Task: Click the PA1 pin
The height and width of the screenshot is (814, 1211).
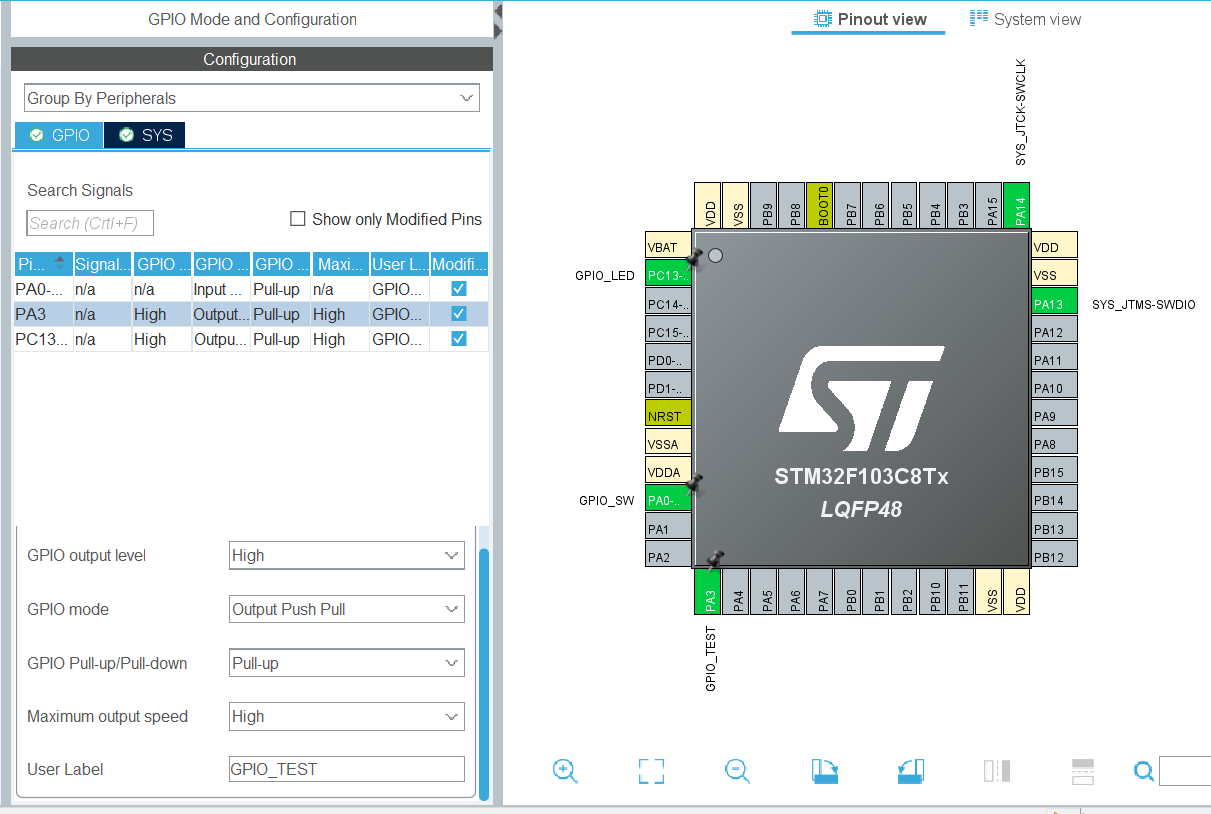Action: pos(668,528)
